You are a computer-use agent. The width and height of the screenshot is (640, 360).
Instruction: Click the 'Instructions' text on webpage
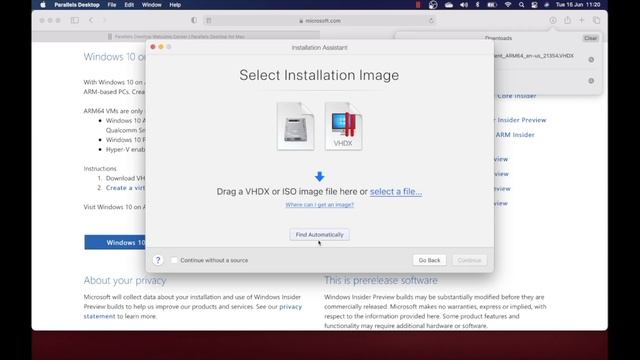click(x=100, y=169)
